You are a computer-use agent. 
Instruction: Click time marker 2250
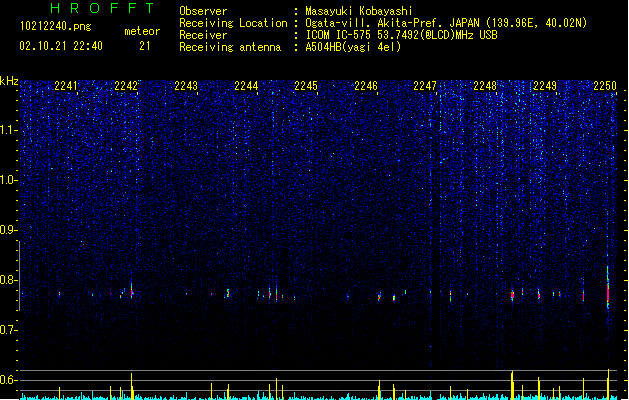click(x=605, y=86)
